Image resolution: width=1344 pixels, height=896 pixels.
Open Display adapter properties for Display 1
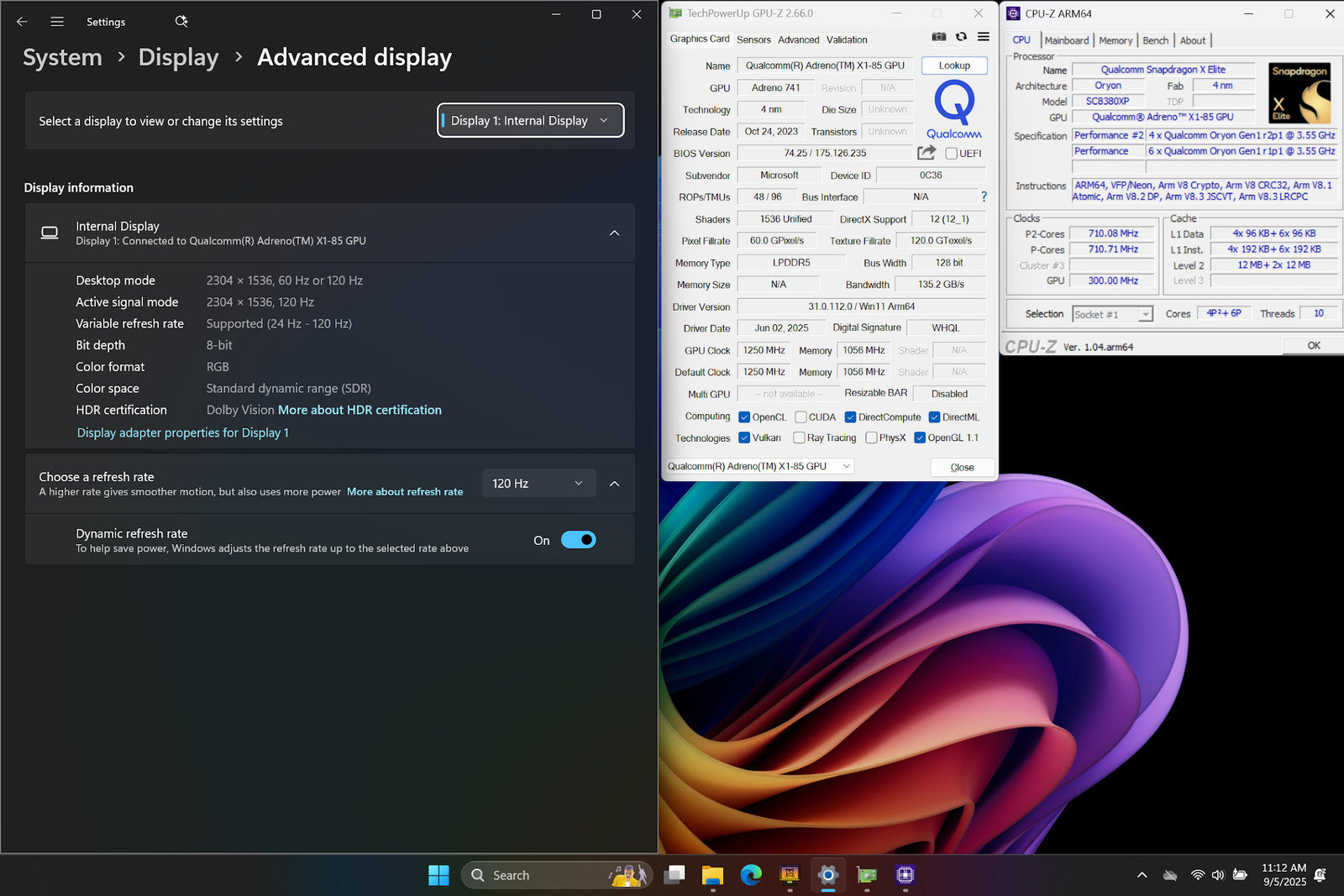click(x=183, y=432)
